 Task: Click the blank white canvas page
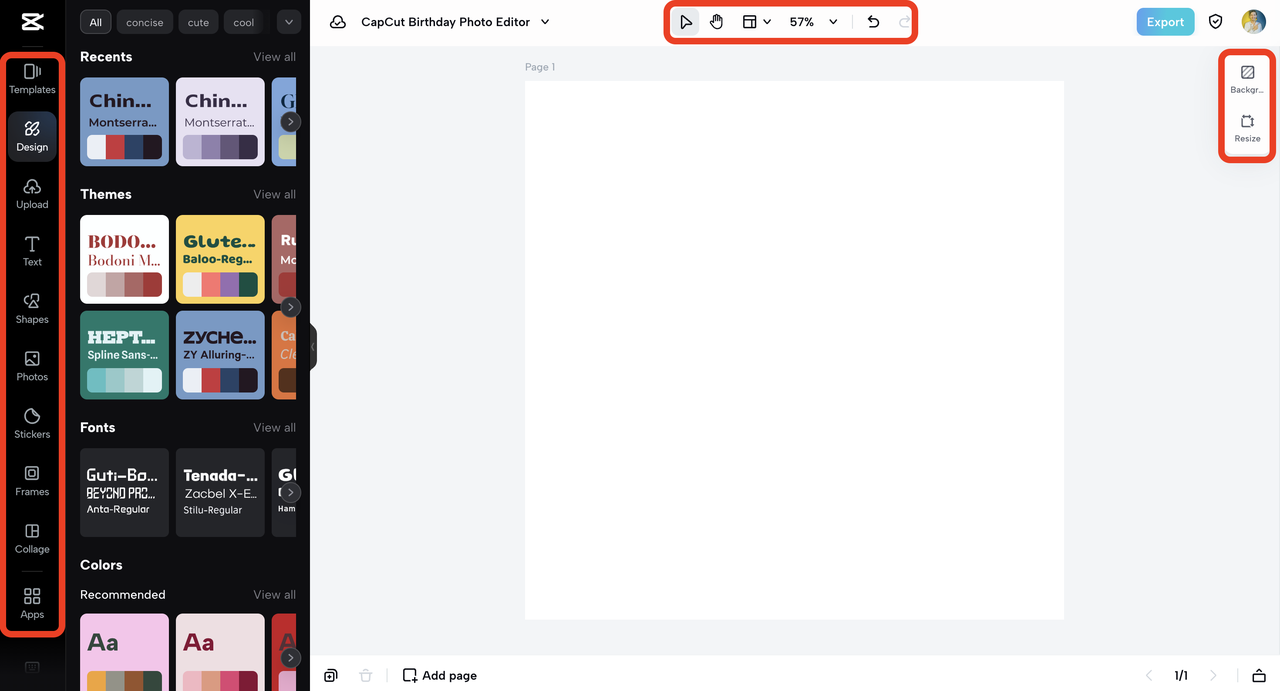coord(794,350)
